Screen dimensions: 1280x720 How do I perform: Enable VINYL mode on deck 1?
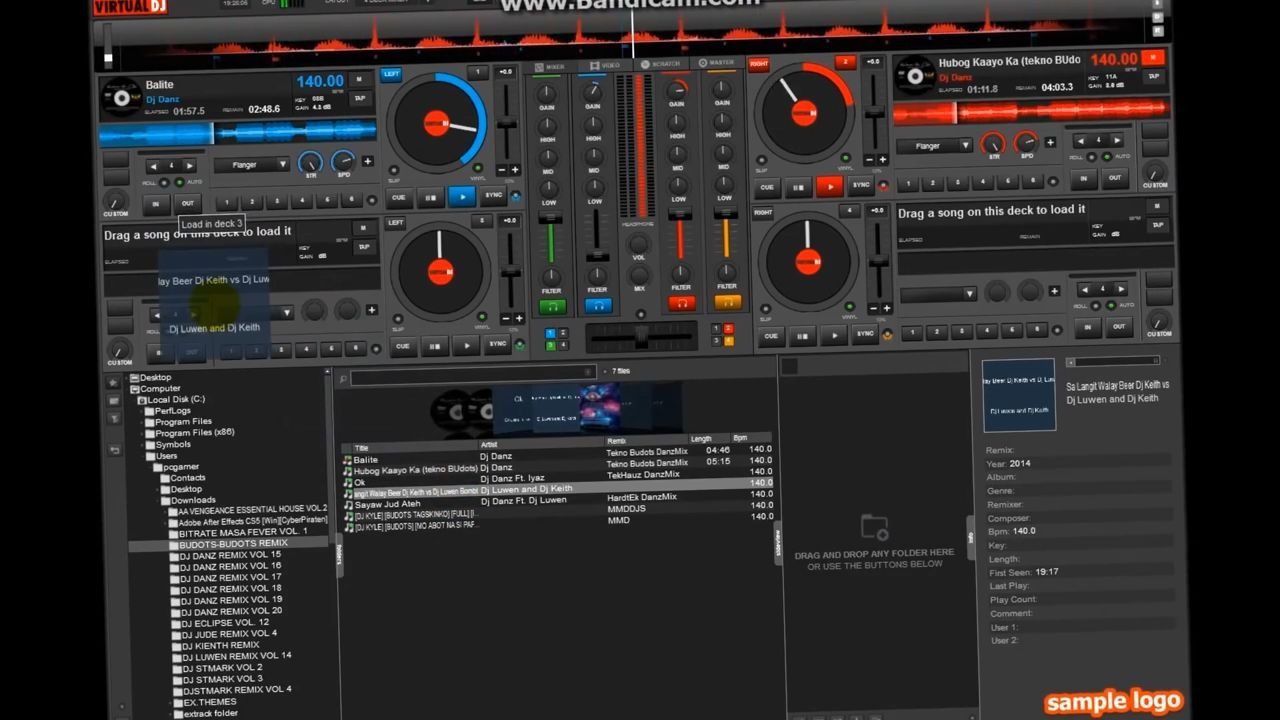point(479,168)
